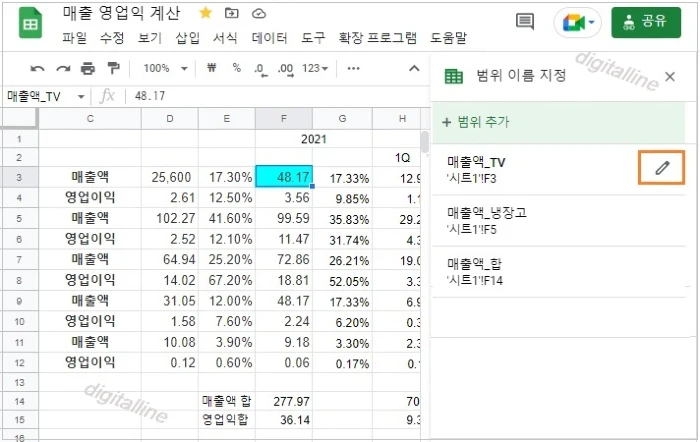
Task: Open comment history icon
Action: tap(525, 21)
